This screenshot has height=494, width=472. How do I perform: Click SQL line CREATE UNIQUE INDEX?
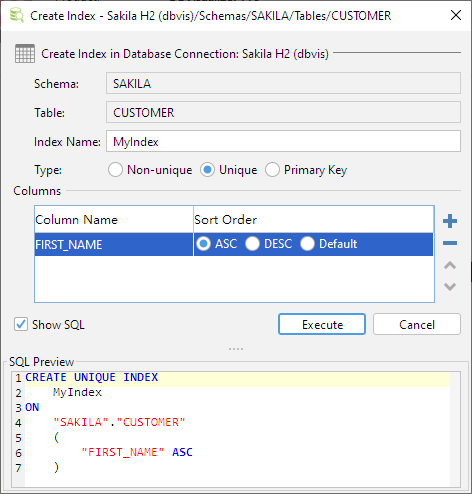point(92,377)
